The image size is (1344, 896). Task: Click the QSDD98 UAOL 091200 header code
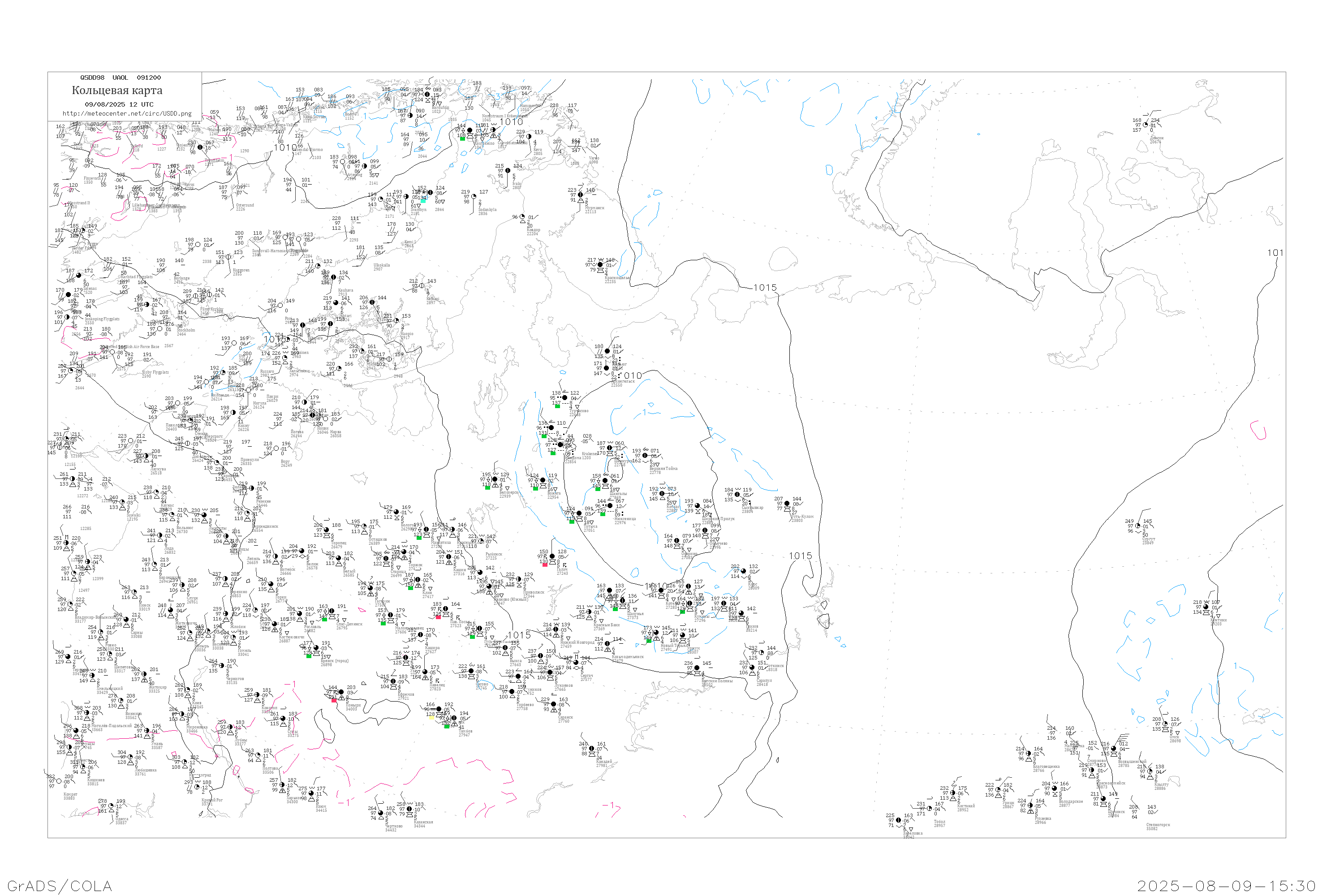[x=120, y=78]
